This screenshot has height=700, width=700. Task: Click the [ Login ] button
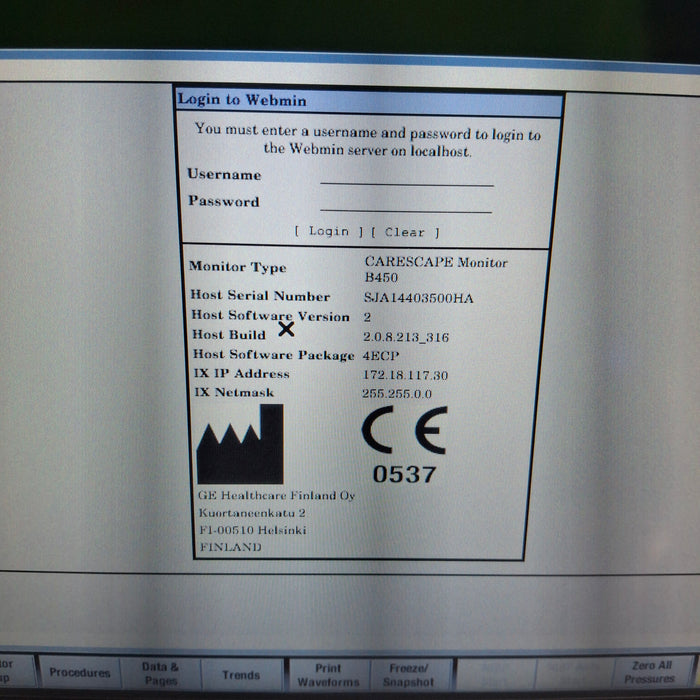[x=329, y=231]
